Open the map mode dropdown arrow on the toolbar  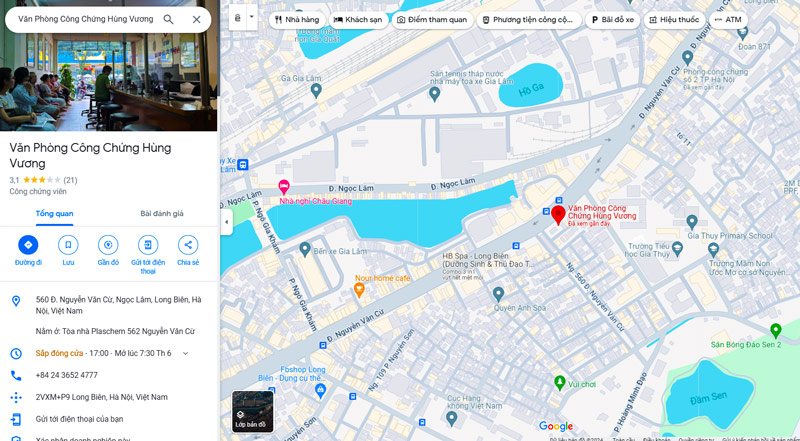tap(252, 17)
